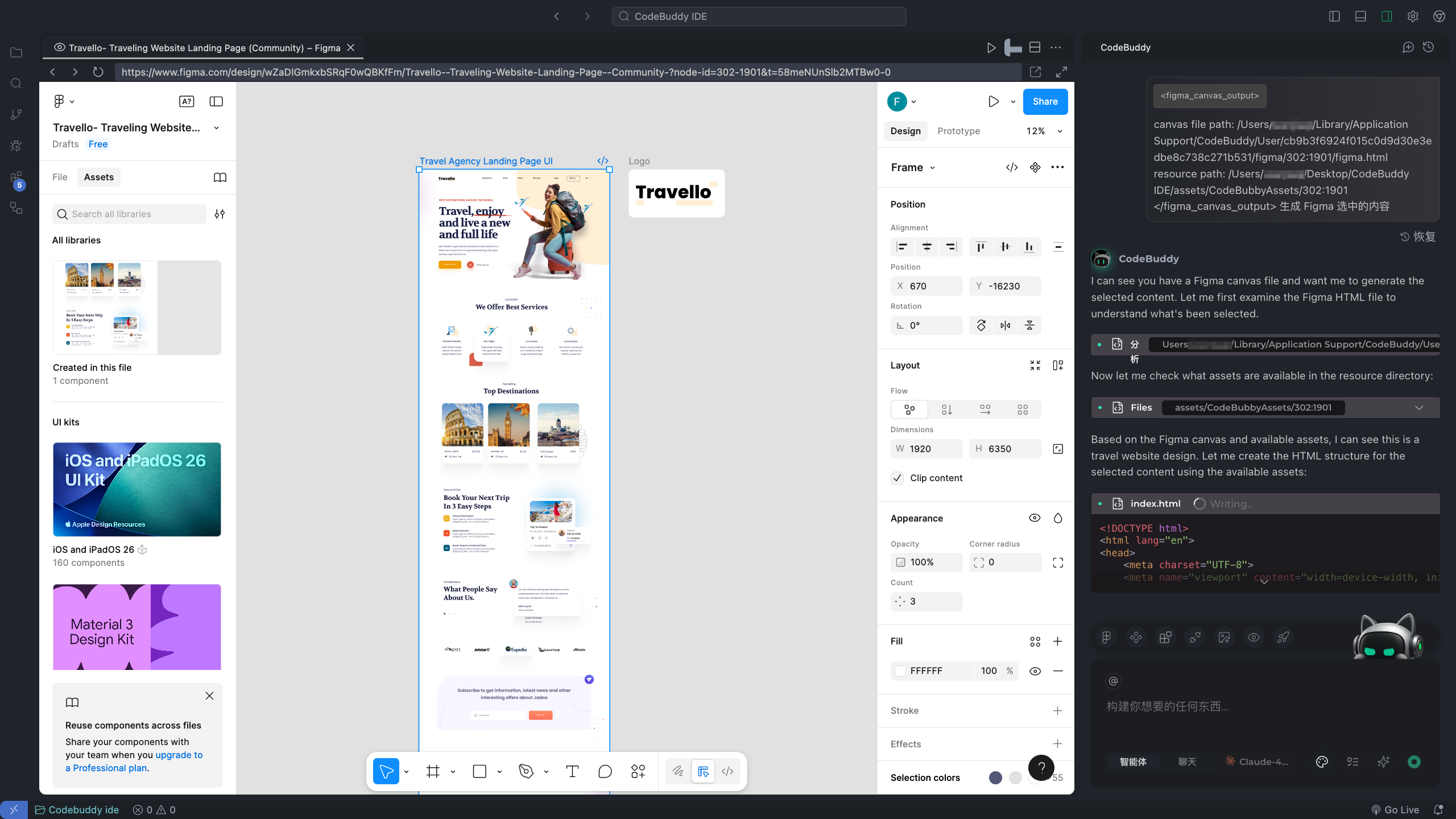
Task: Switch to the Prototype tab
Action: pyautogui.click(x=958, y=131)
